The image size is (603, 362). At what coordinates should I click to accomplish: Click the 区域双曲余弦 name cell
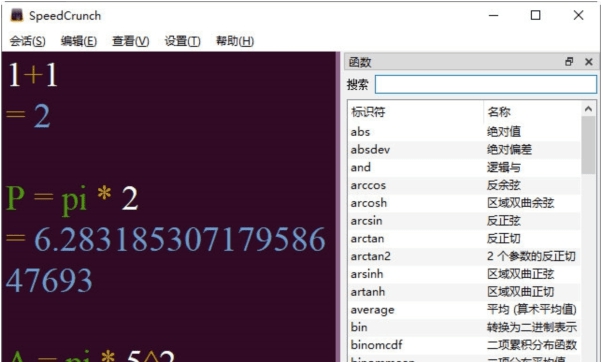tap(521, 203)
